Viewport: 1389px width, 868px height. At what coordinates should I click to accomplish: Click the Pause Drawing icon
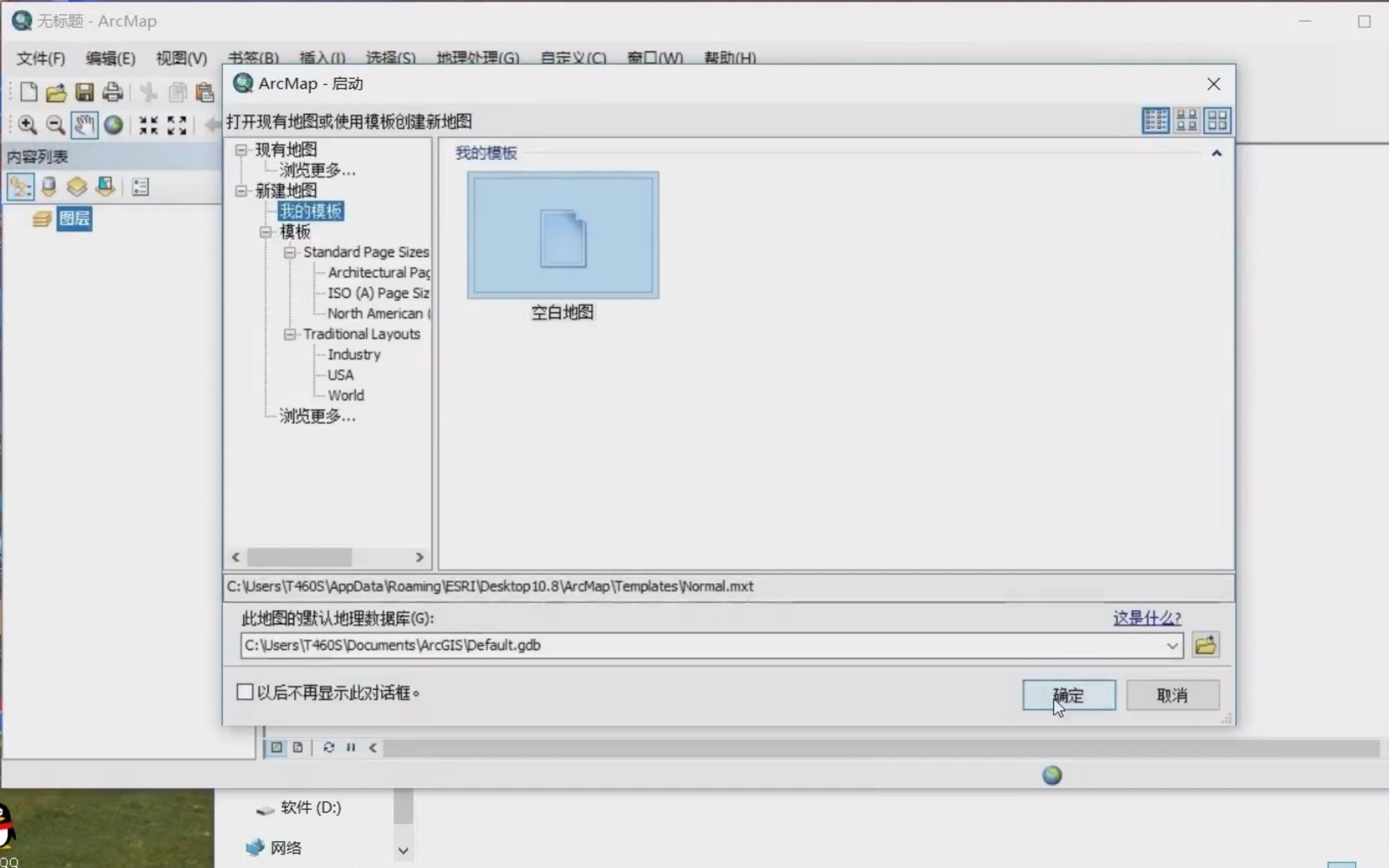(351, 747)
